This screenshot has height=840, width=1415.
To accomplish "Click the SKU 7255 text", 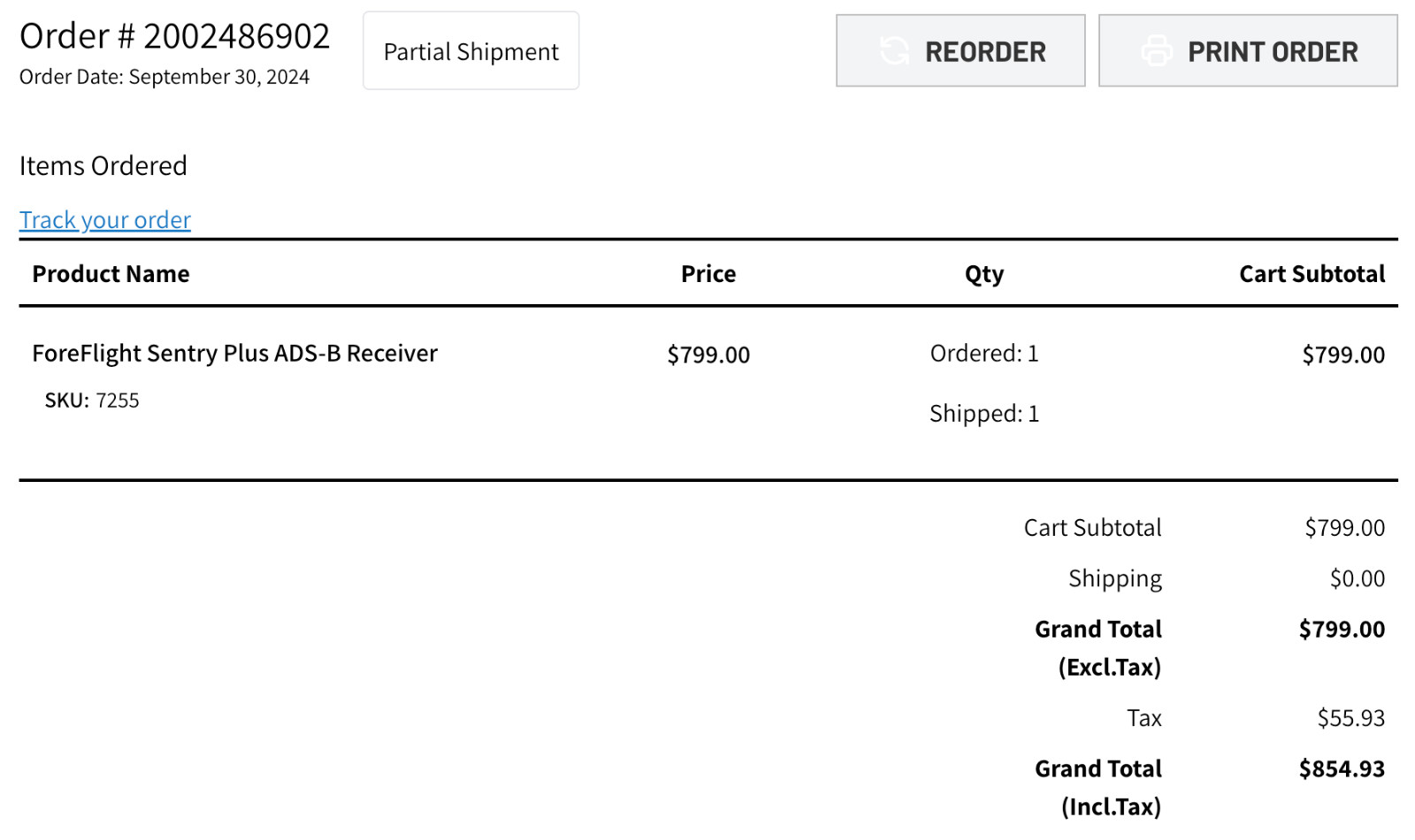I will (x=92, y=401).
